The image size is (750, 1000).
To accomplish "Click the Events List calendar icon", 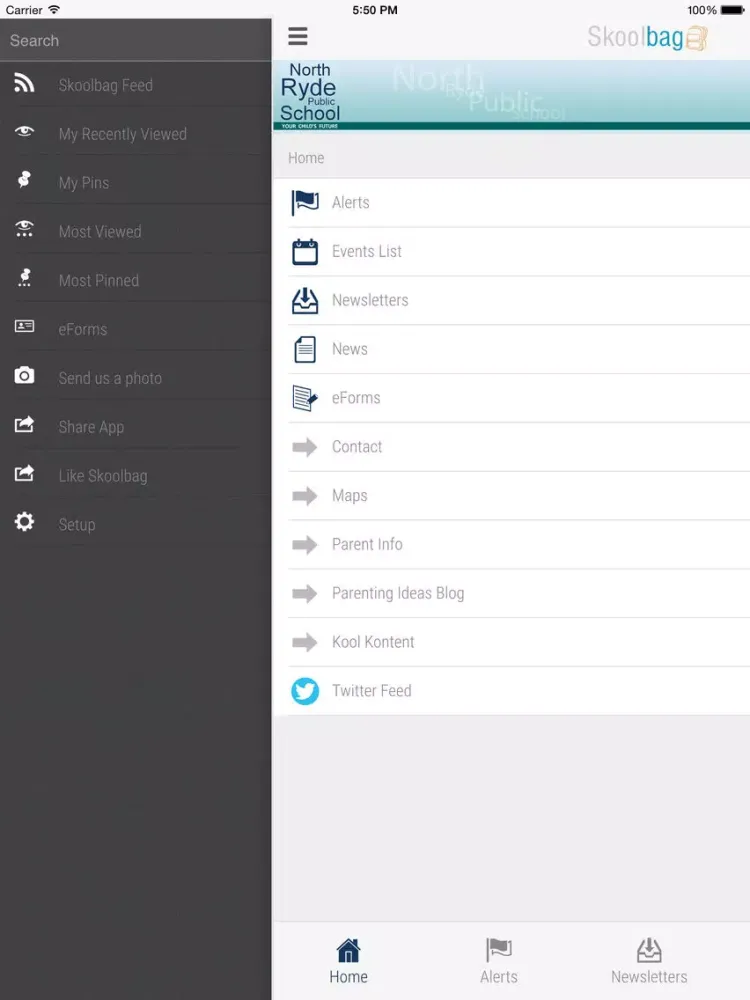I will (305, 252).
